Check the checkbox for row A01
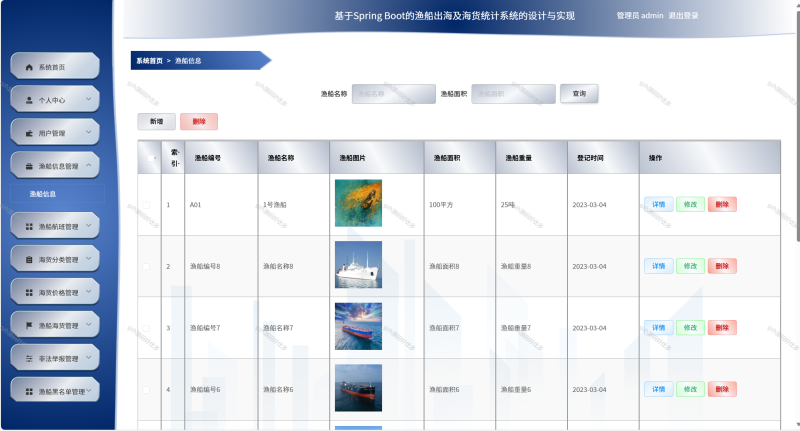800x431 pixels. click(146, 205)
